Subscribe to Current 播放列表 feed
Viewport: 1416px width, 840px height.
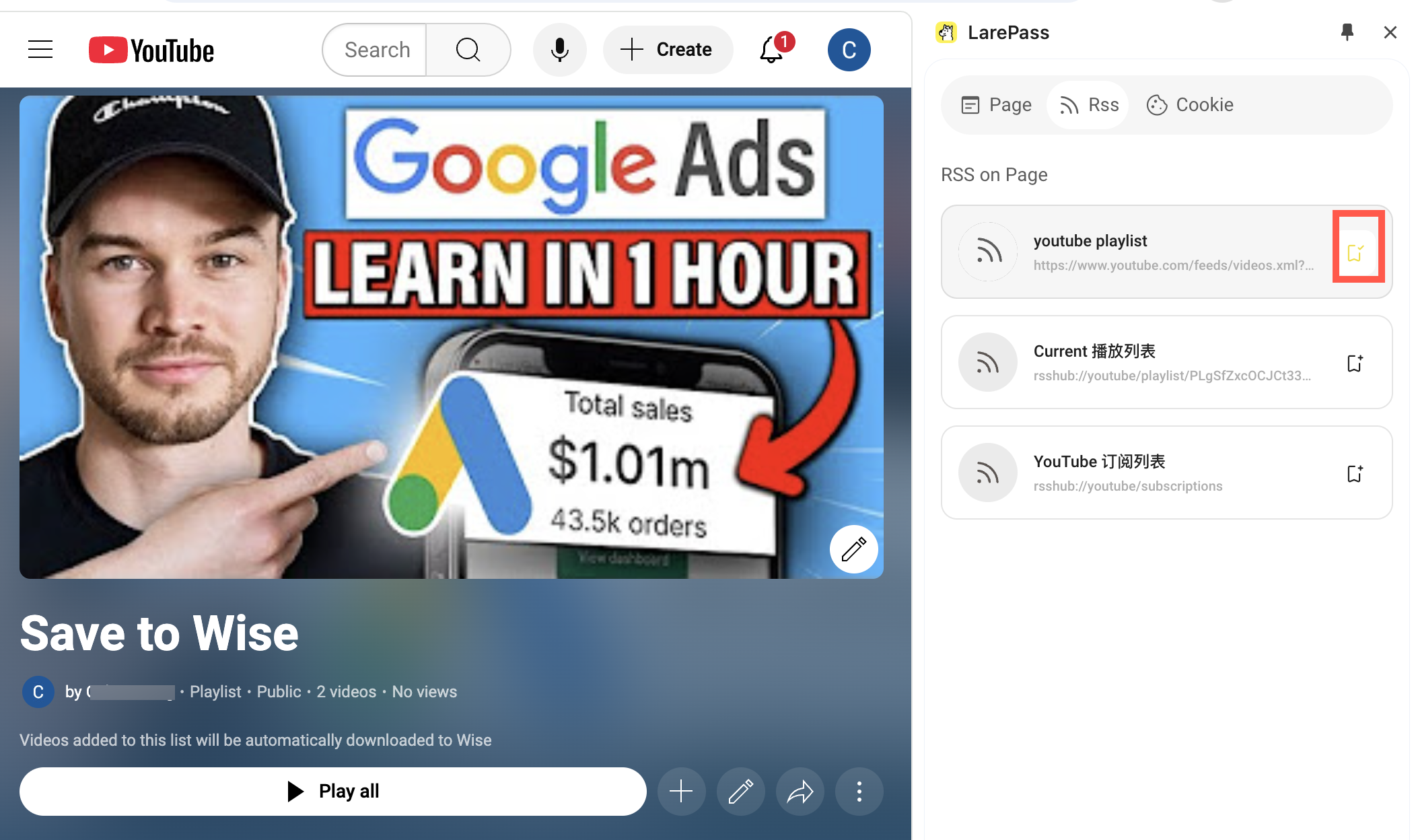click(x=1355, y=363)
